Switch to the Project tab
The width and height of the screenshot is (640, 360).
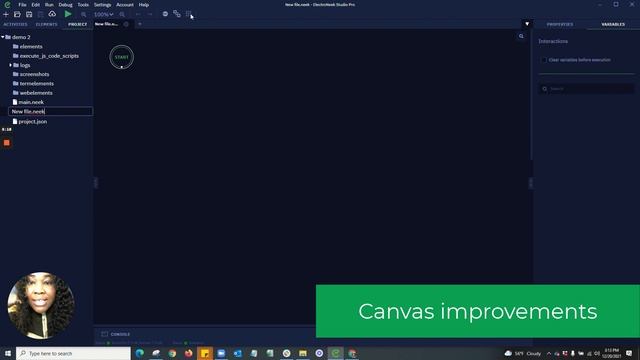pyautogui.click(x=78, y=24)
